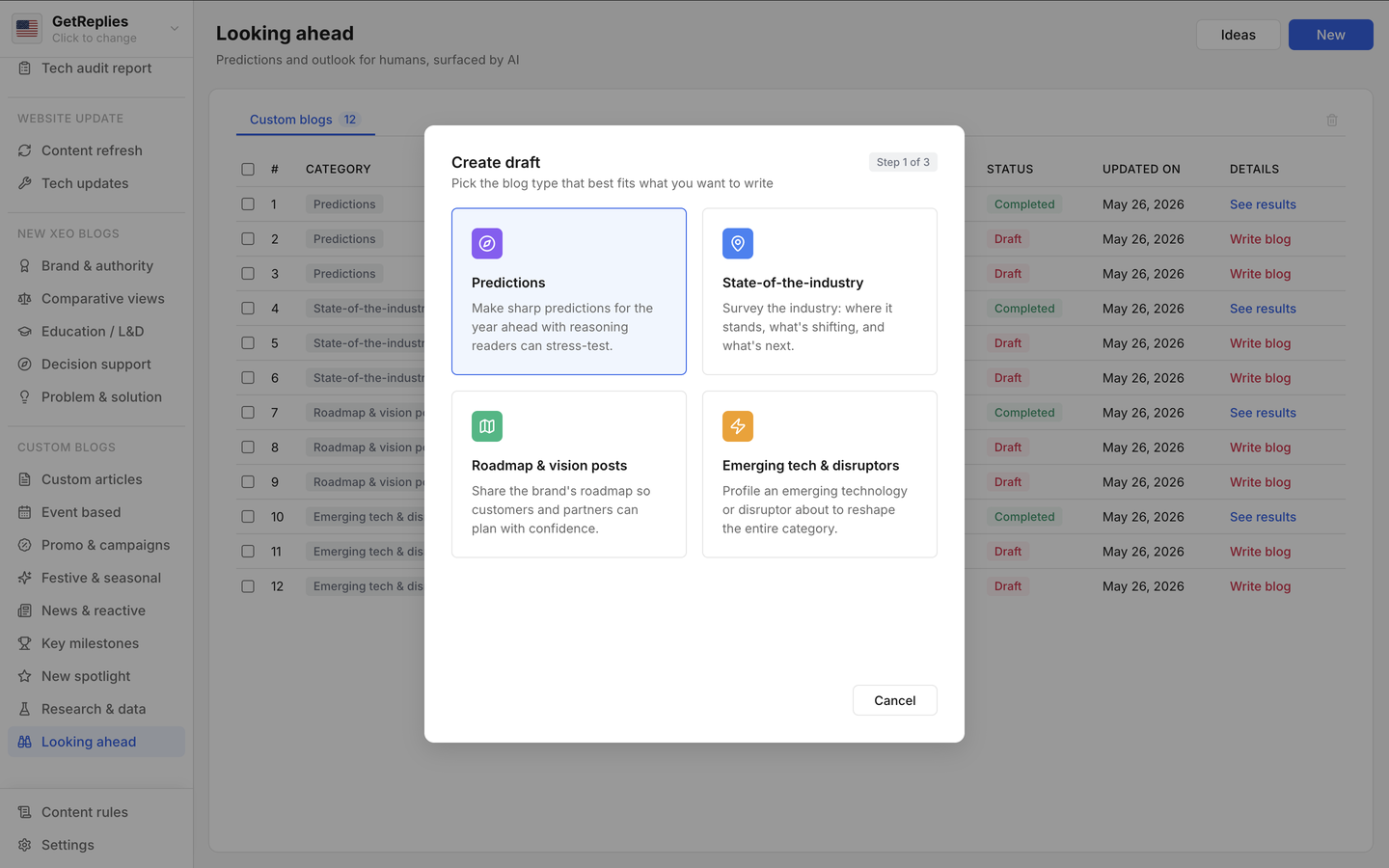Open the GetReplies workspace switcher chevron

(175, 29)
